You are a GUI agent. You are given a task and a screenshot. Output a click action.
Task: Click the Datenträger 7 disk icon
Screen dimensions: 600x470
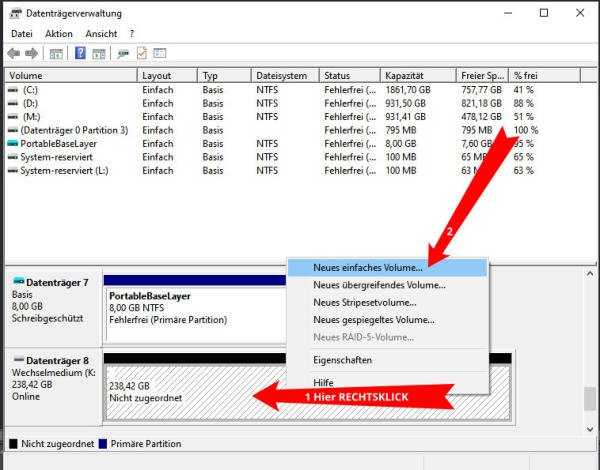click(18, 281)
